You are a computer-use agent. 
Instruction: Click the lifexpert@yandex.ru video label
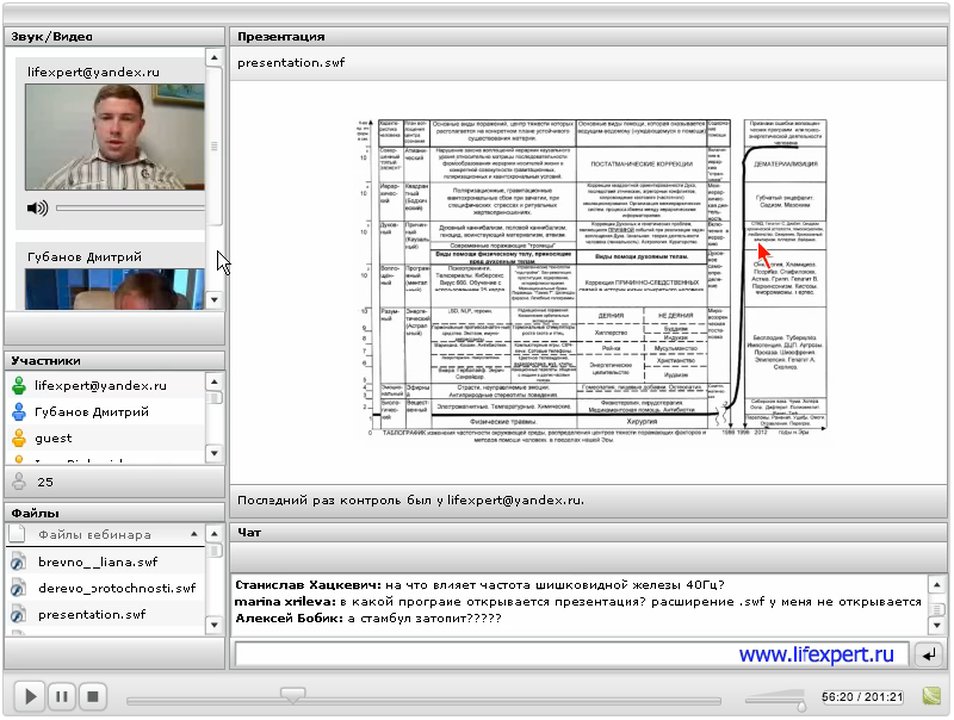click(93, 72)
